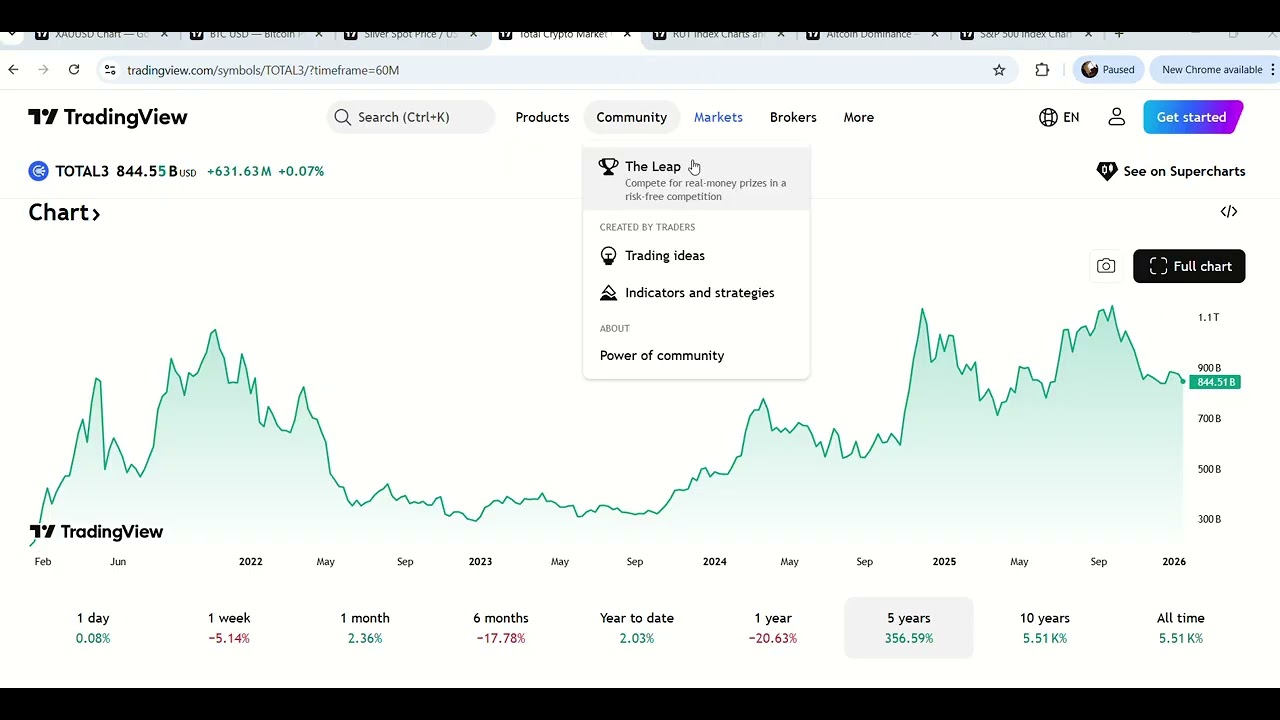Select Indicators and strategies menu entry
The width and height of the screenshot is (1280, 720).
click(x=696, y=293)
